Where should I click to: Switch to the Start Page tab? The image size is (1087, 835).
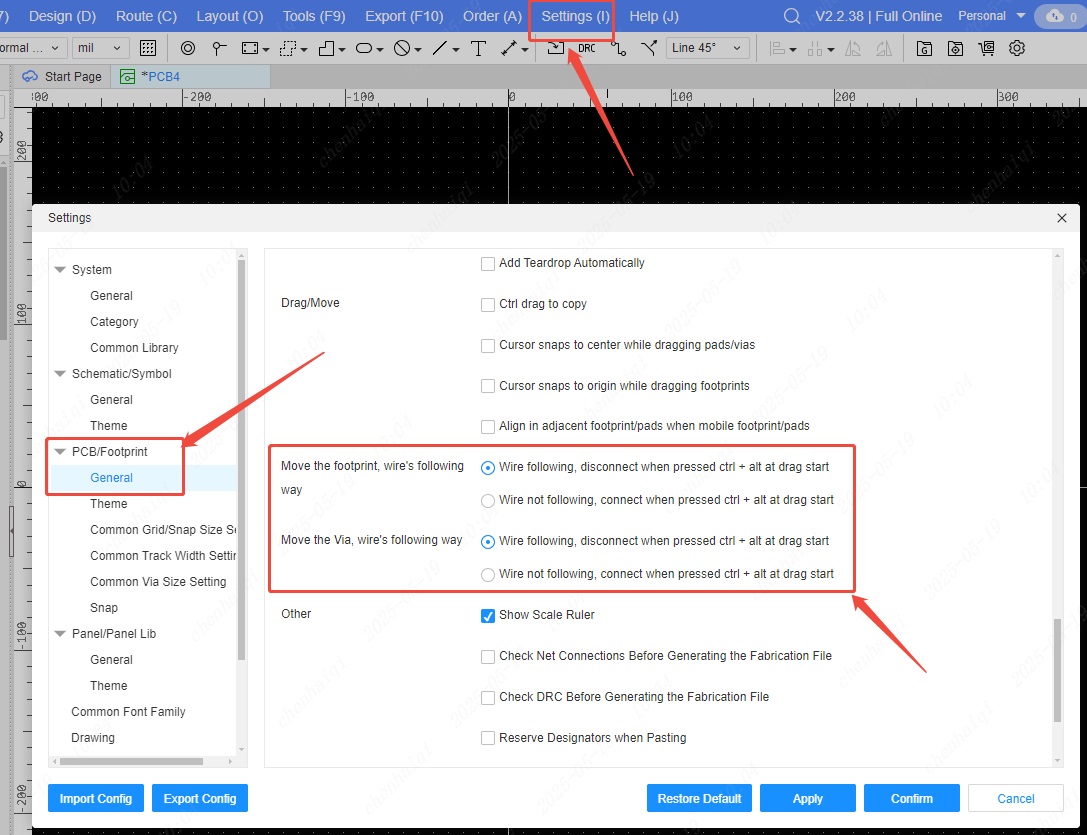(x=62, y=76)
